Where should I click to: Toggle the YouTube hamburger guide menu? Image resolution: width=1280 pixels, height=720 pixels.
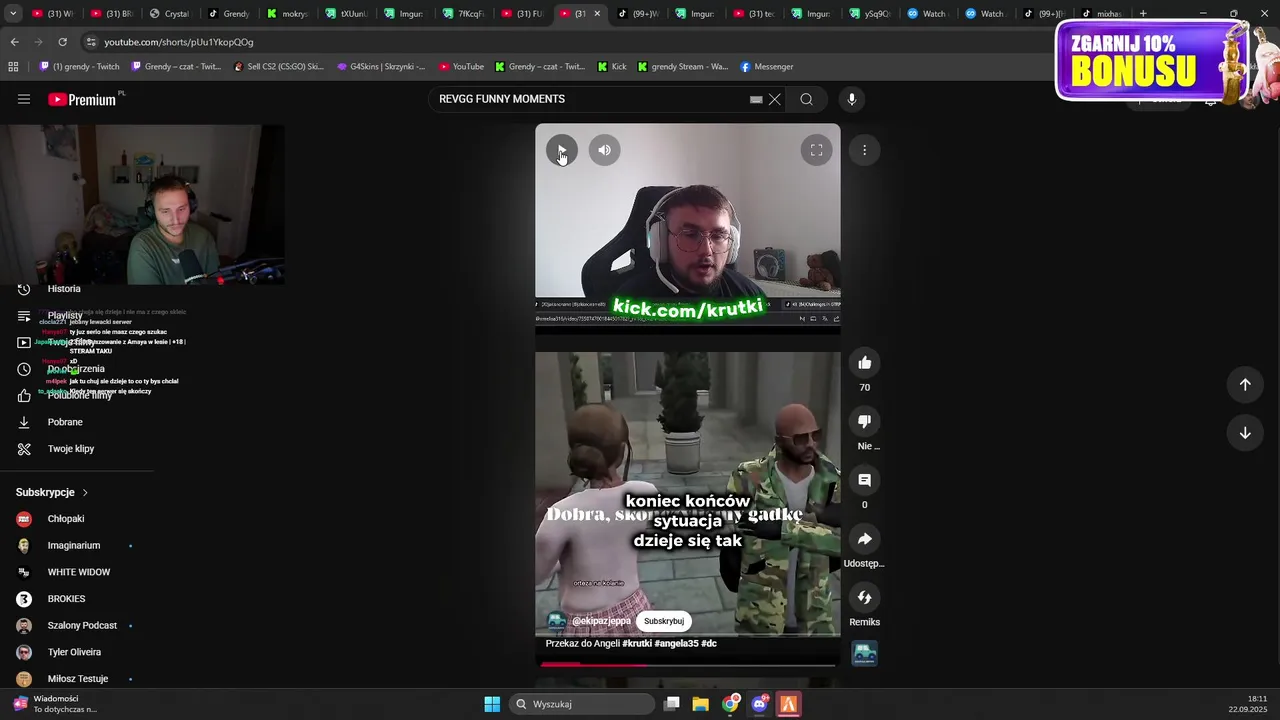[24, 99]
